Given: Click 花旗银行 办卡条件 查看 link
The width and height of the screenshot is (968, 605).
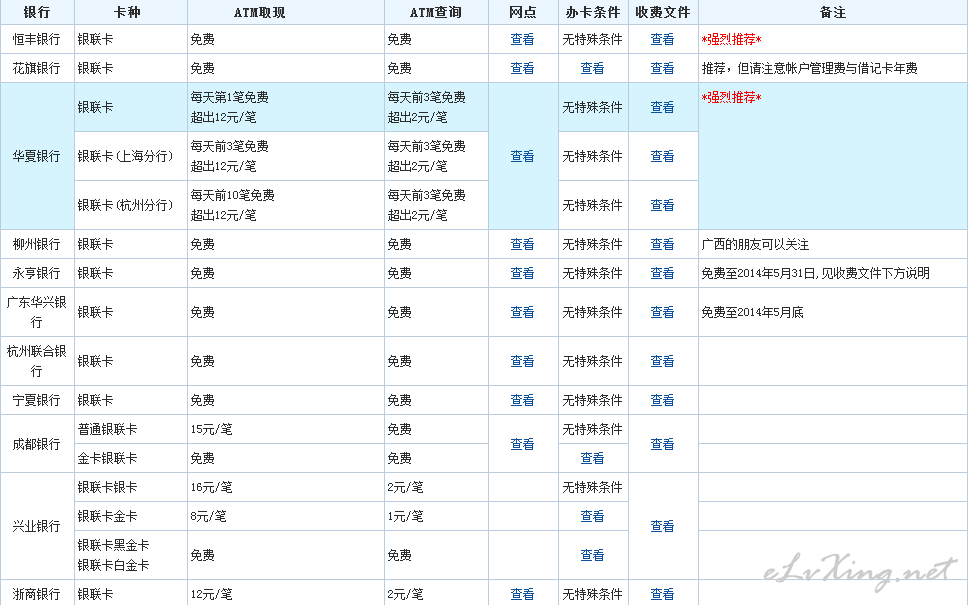Looking at the screenshot, I should pyautogui.click(x=592, y=69).
